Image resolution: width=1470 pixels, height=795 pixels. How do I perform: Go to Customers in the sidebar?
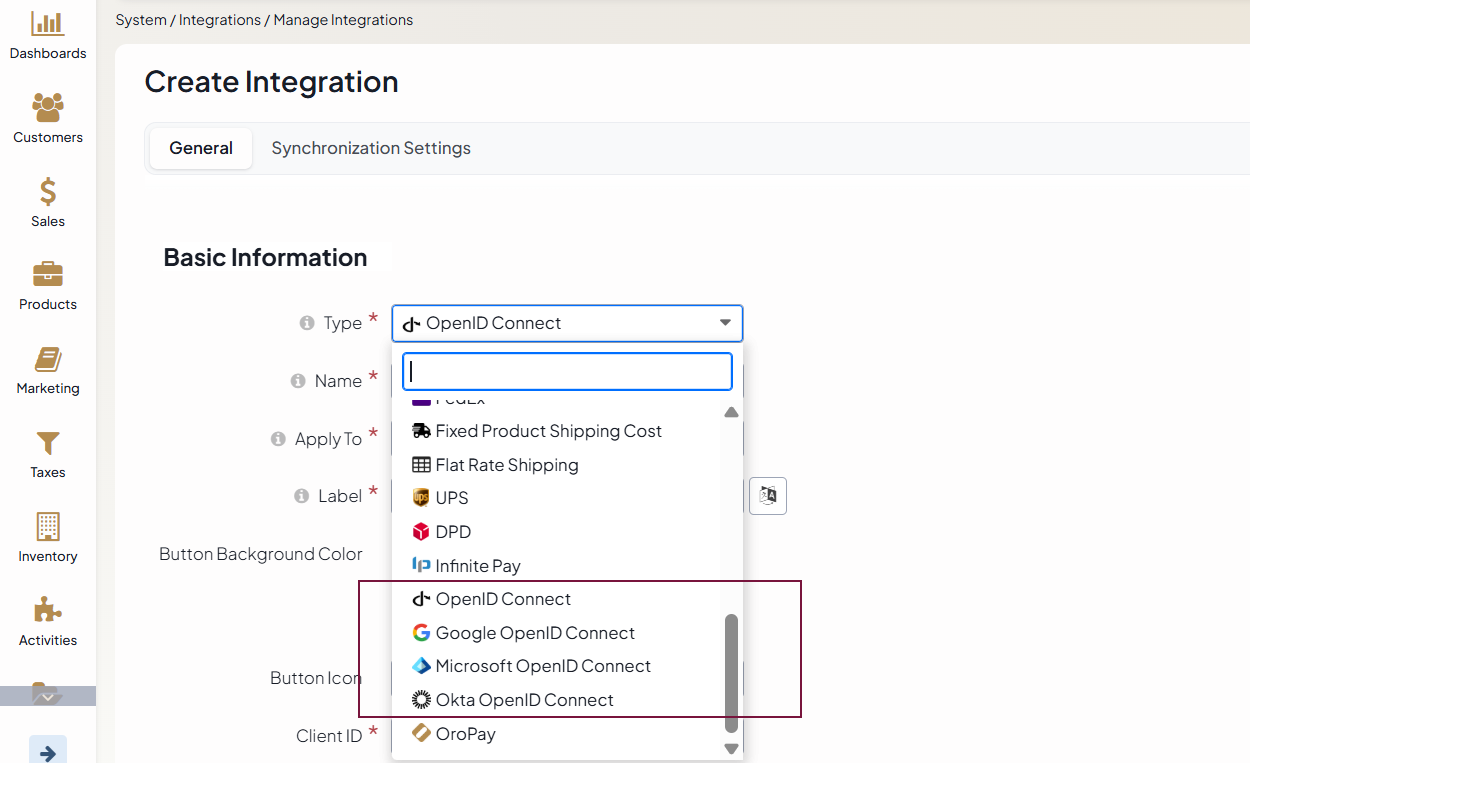tap(47, 107)
